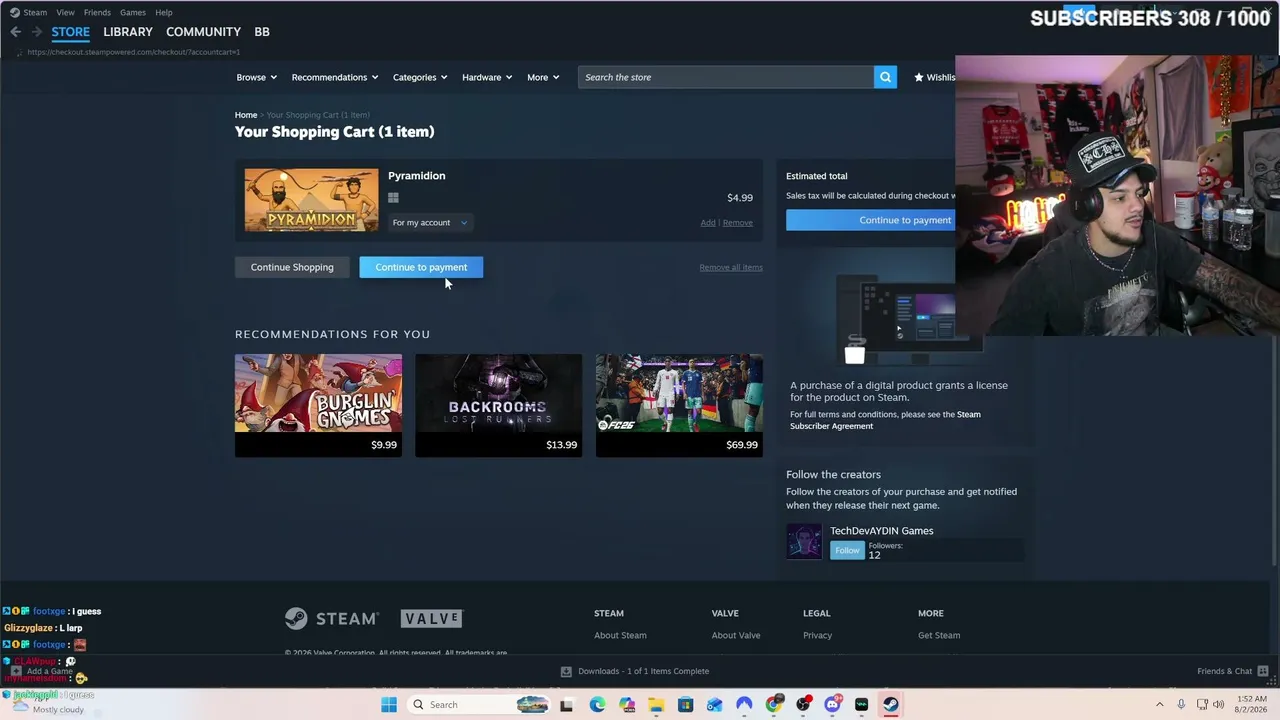Expand the Recommendations menu
The width and height of the screenshot is (1280, 720).
click(335, 77)
